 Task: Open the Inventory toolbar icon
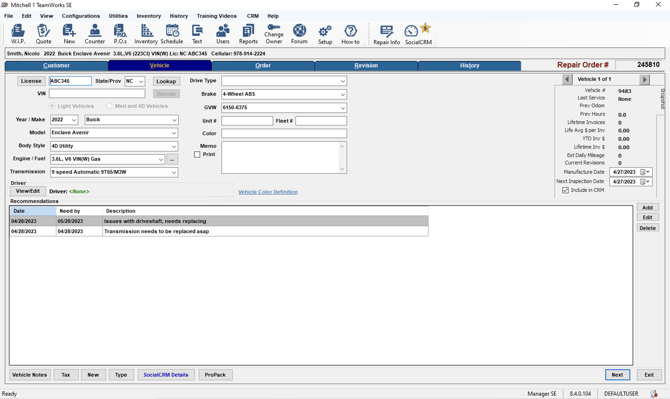(x=146, y=34)
